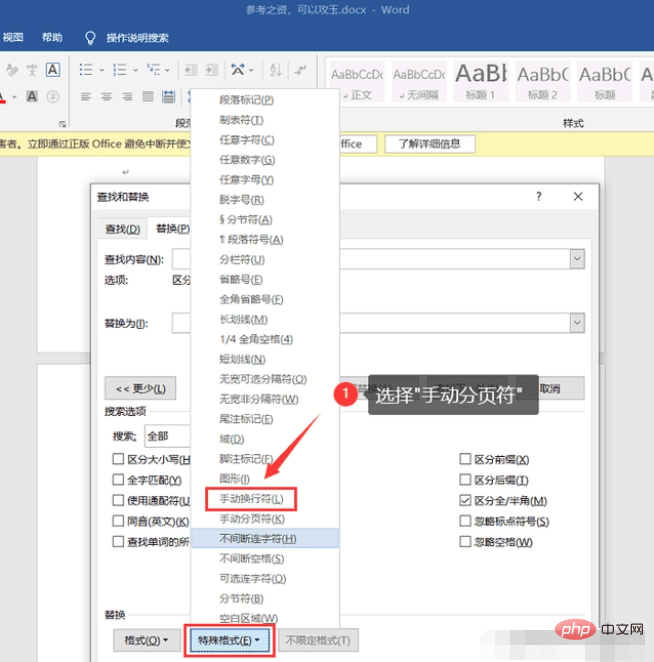654x662 pixels.
Task: Open the 格式 dropdown button
Action: tap(146, 640)
